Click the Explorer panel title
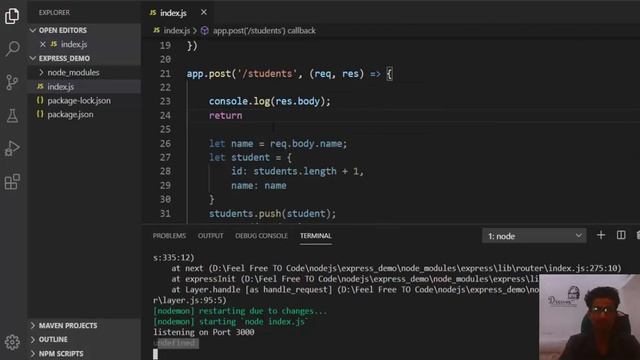Screen dimensions: 640x360 pyautogui.click(x=54, y=13)
